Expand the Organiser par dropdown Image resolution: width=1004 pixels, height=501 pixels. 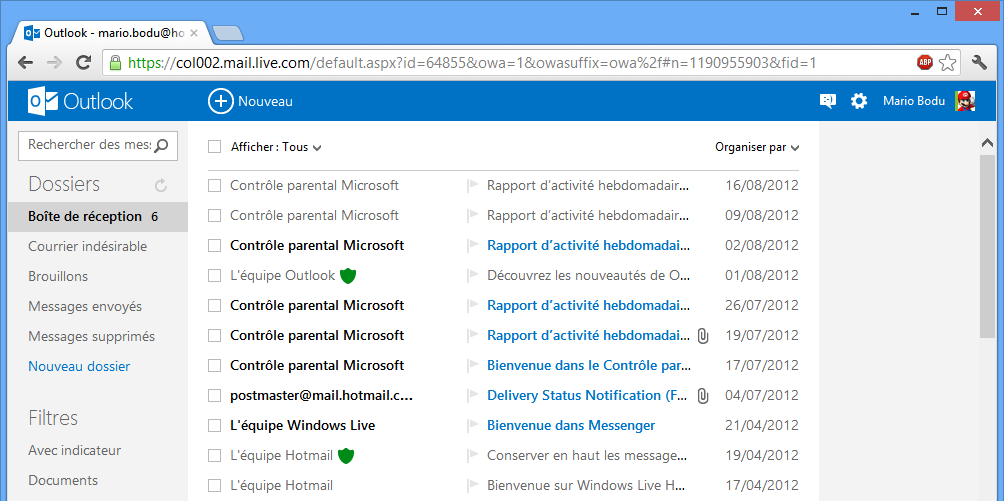click(757, 147)
